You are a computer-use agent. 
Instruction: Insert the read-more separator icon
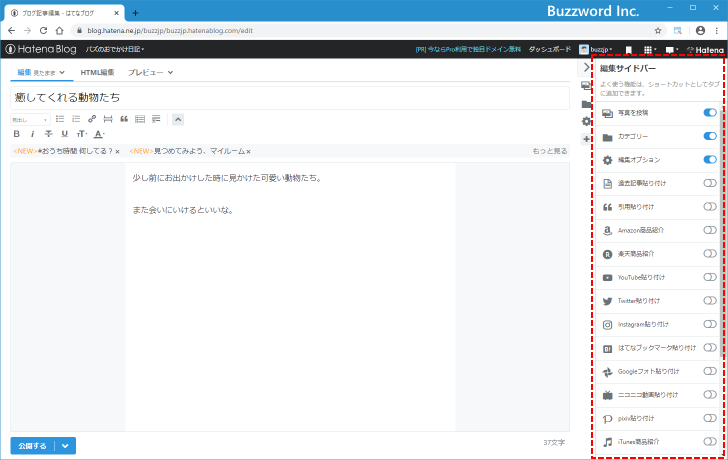(x=108, y=119)
